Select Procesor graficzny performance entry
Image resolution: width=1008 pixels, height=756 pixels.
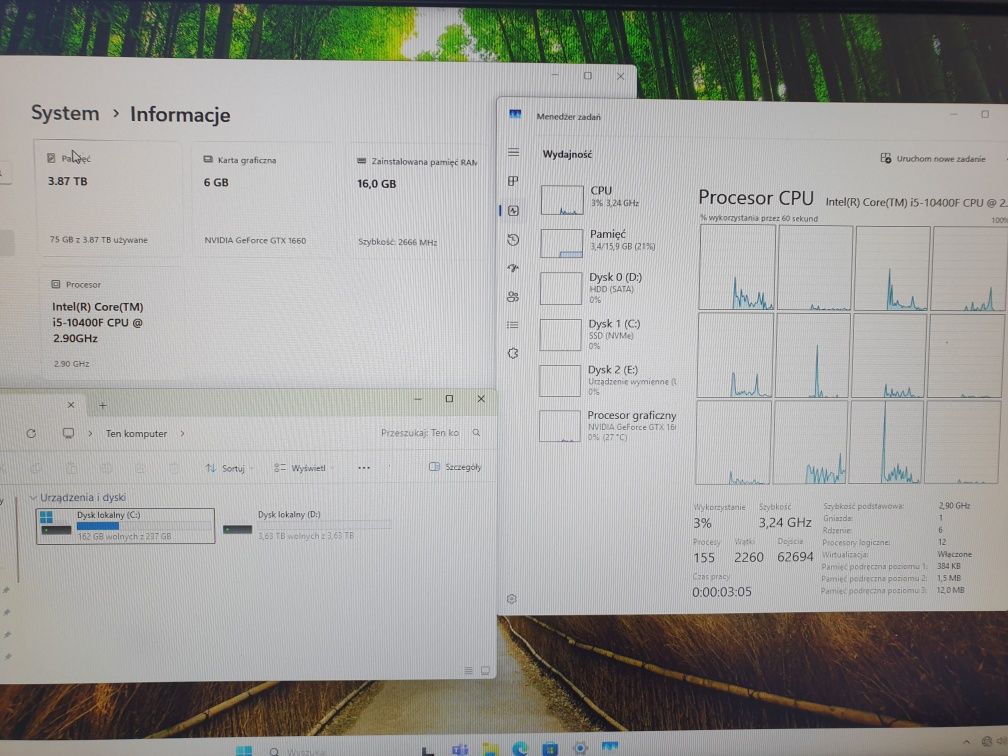pyautogui.click(x=609, y=426)
